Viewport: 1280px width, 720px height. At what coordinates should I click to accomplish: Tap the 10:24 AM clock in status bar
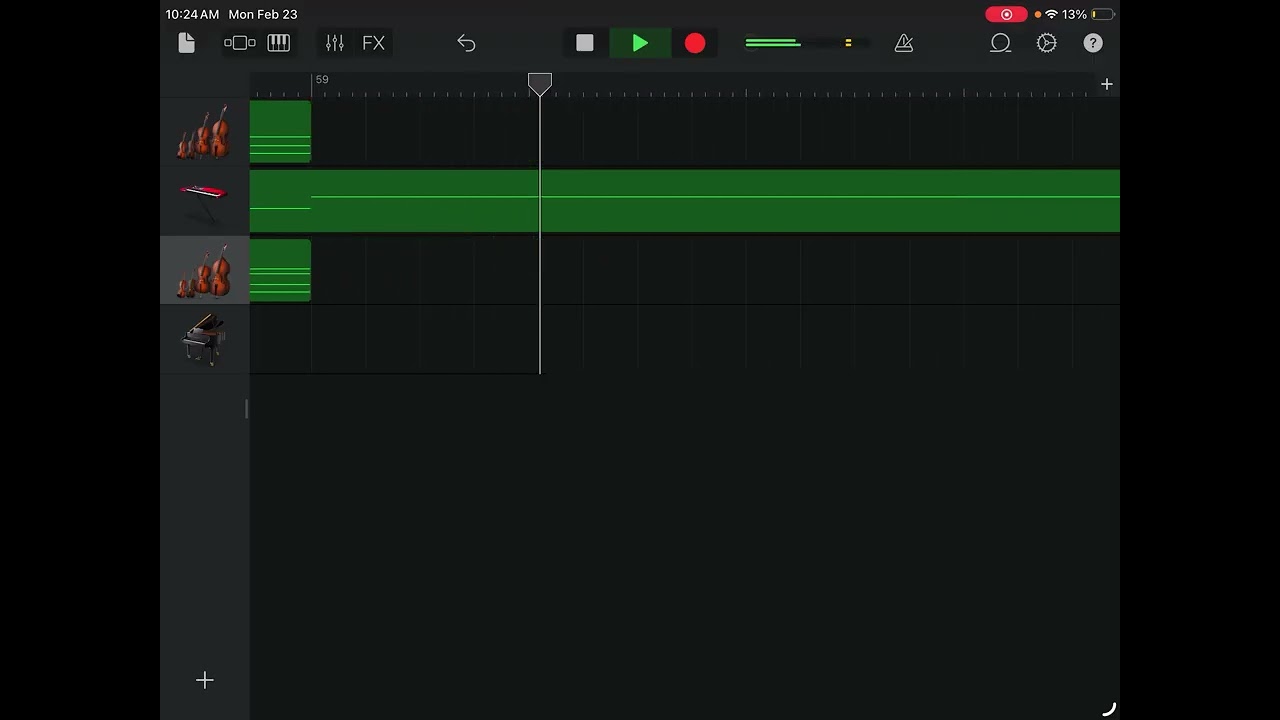[192, 15]
